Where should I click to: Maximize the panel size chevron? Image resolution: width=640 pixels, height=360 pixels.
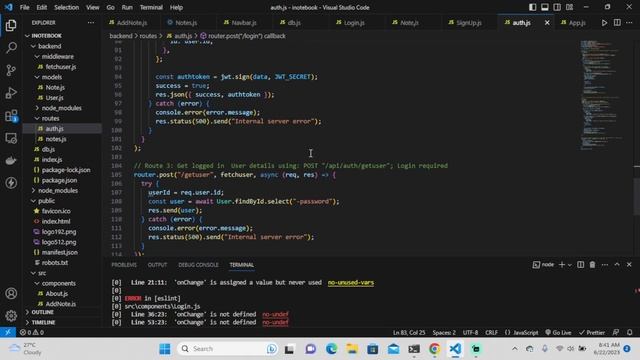[x=617, y=265]
